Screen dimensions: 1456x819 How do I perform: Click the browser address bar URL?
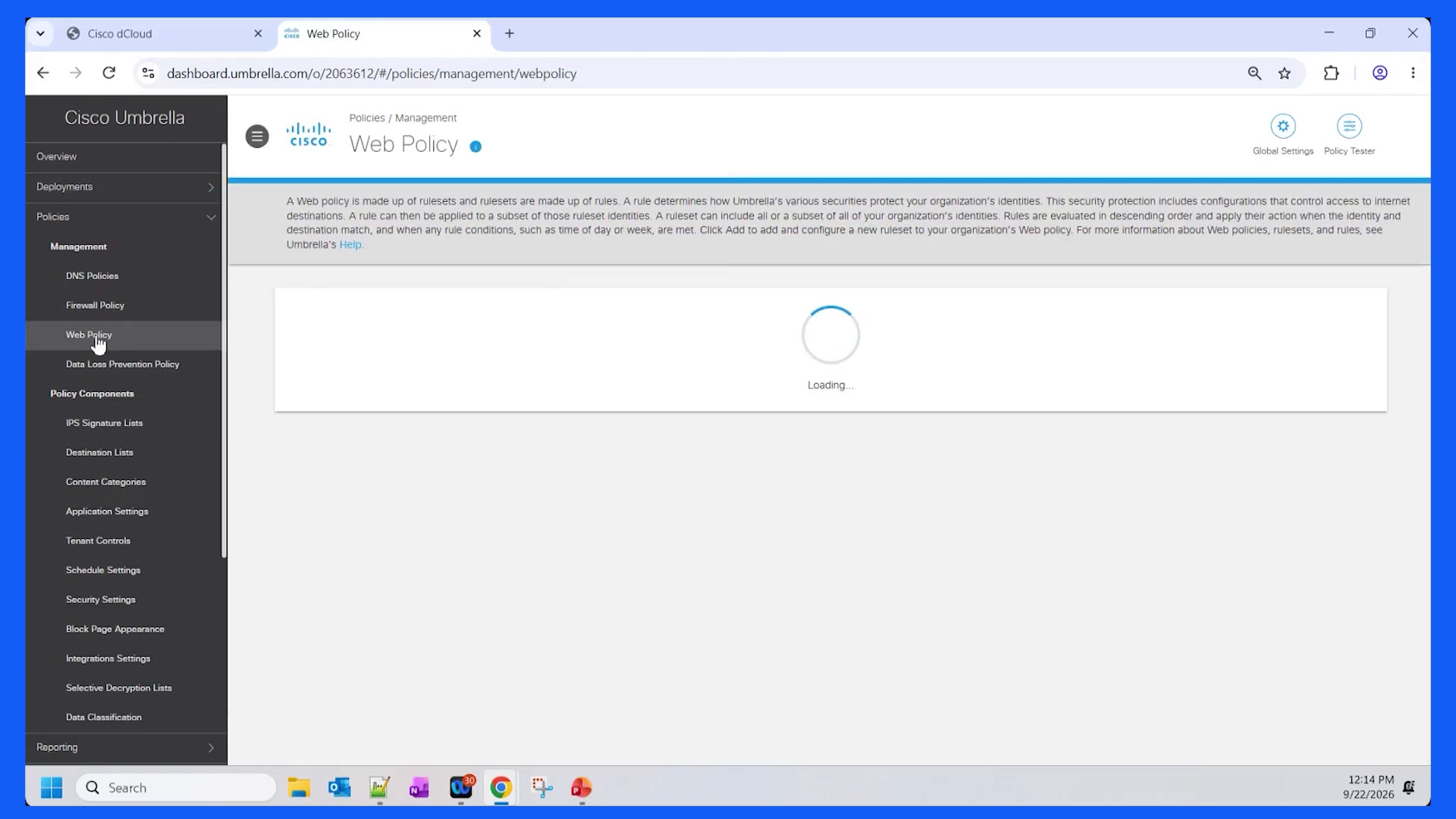372,74
